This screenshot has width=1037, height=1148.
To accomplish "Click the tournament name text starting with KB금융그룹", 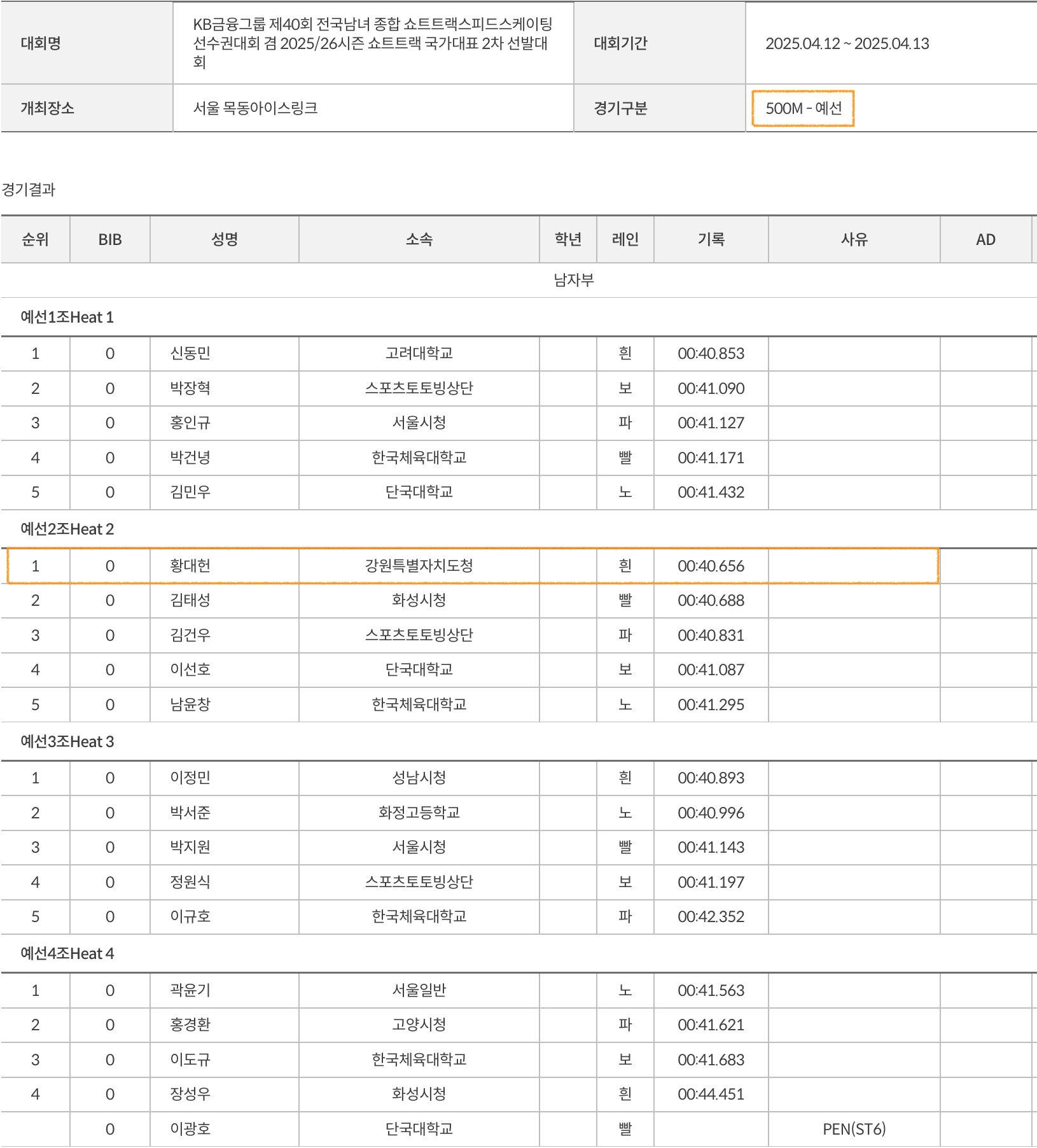I will click(x=372, y=43).
